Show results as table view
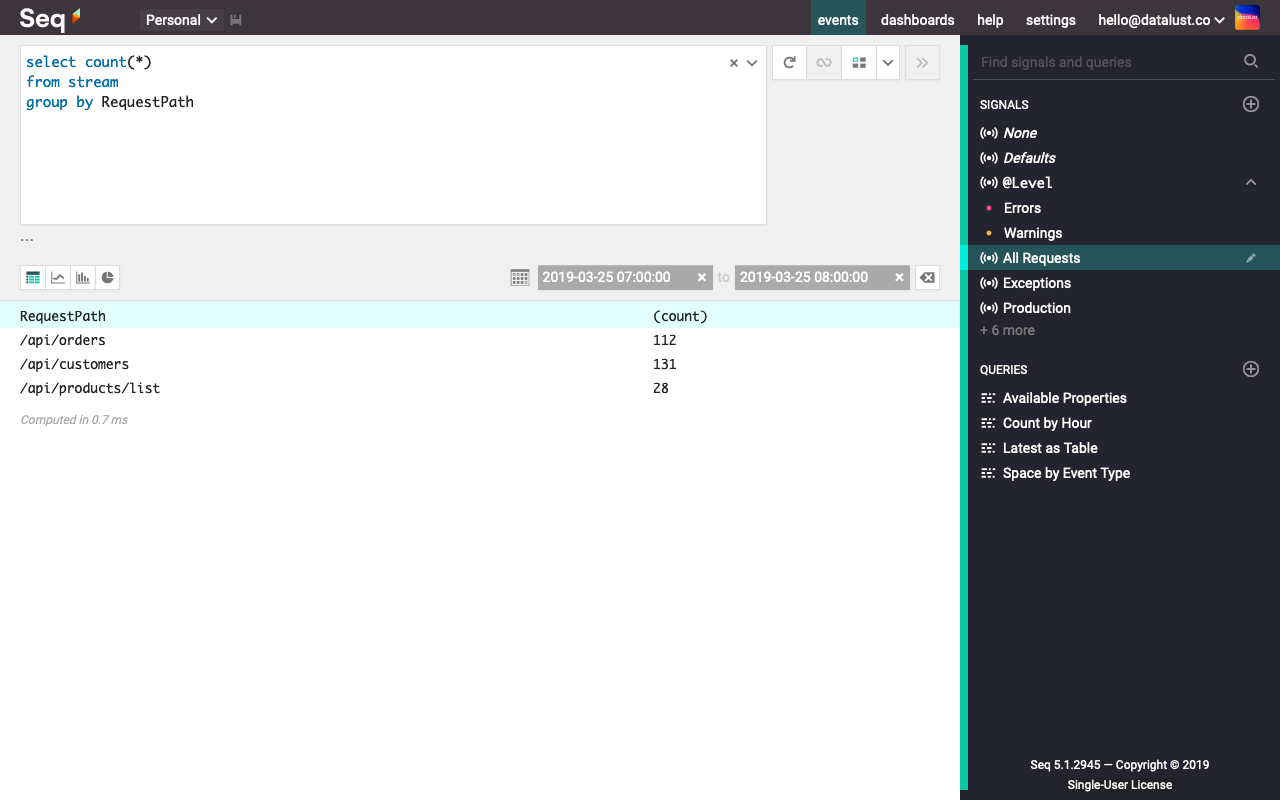 click(x=33, y=277)
